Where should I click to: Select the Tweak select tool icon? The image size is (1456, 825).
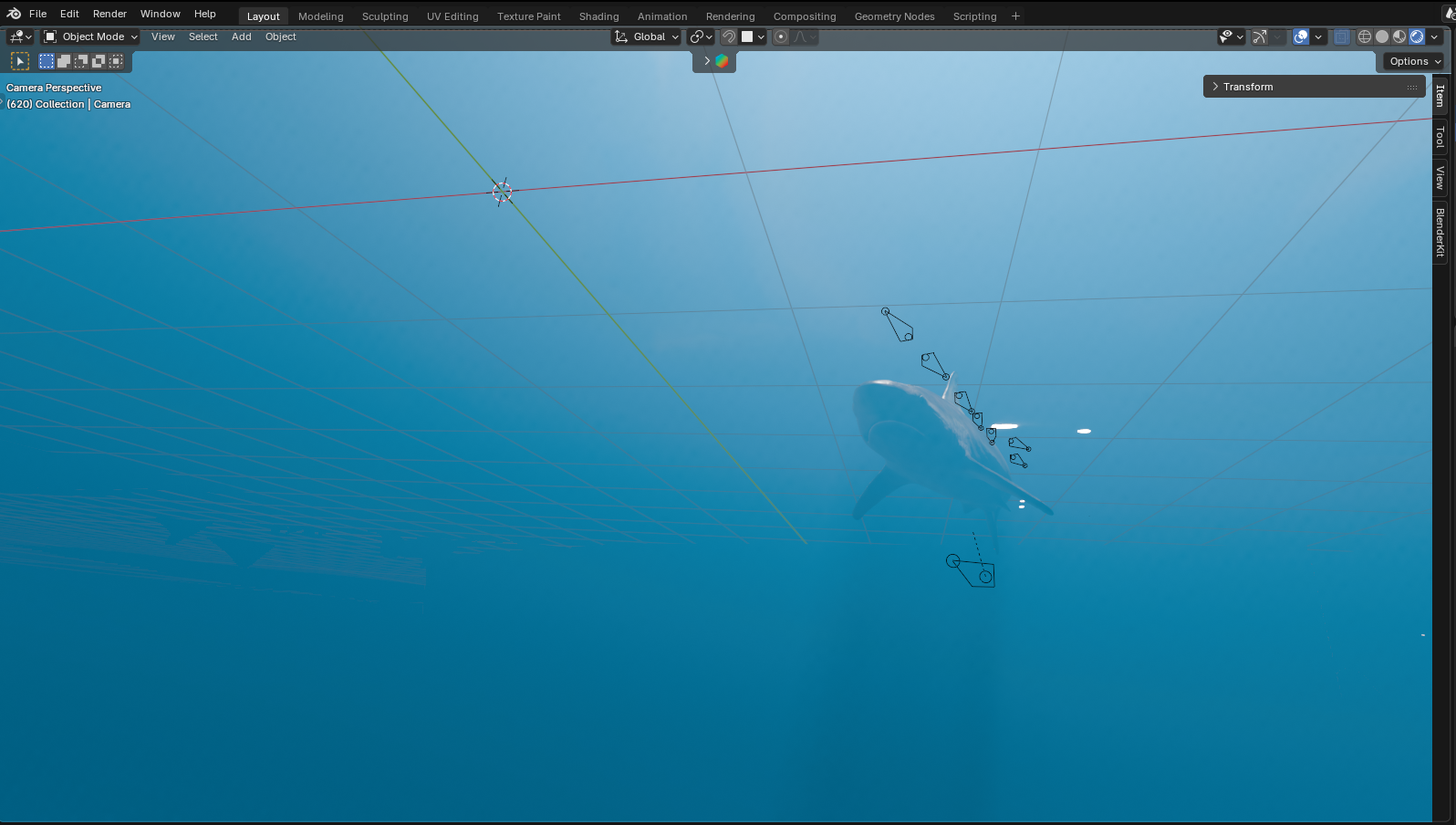tap(20, 61)
